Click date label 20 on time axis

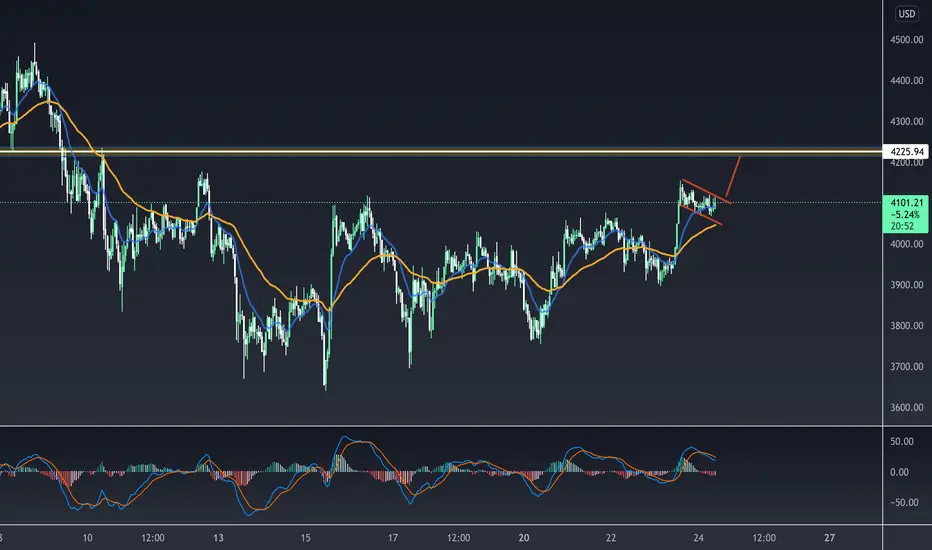point(524,538)
